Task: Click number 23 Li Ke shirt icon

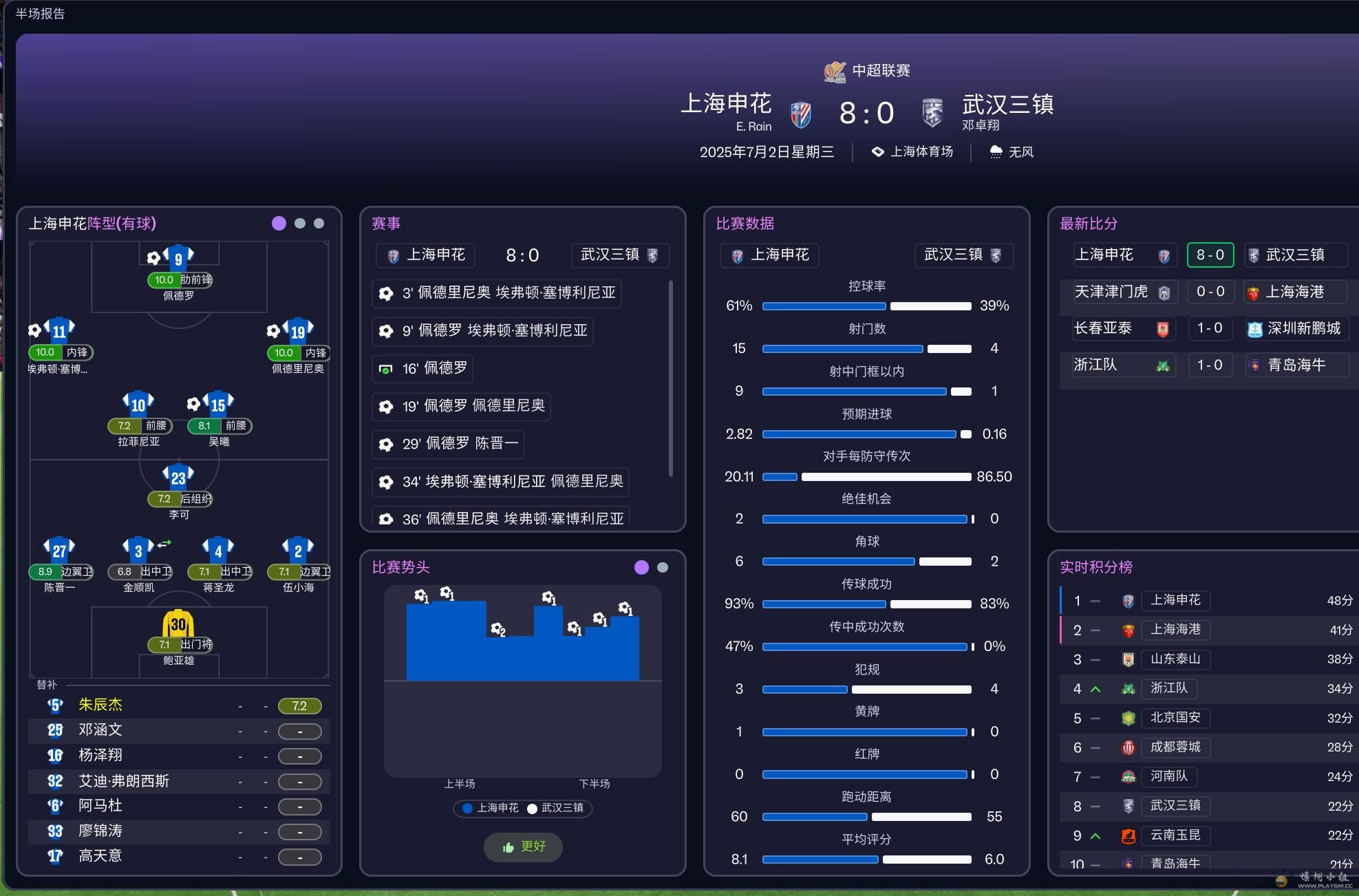Action: (178, 477)
